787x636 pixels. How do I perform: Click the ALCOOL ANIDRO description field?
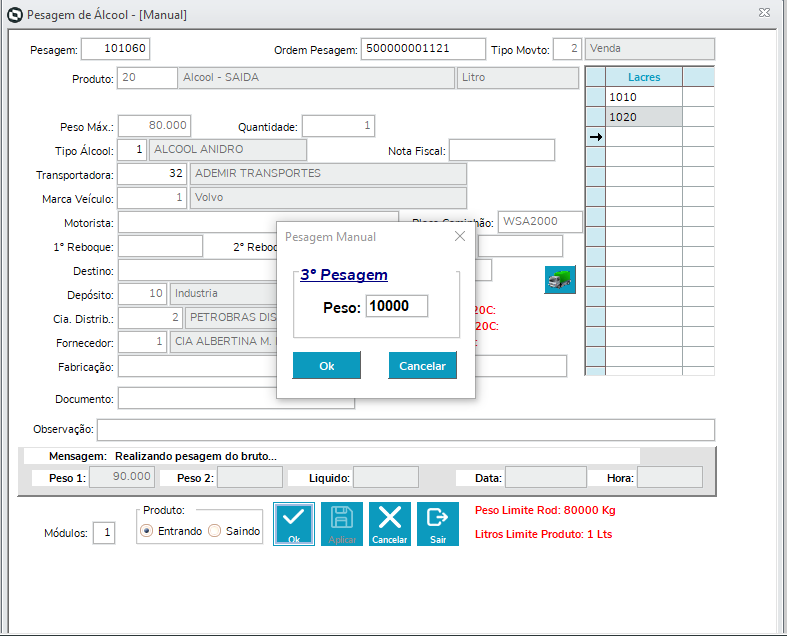pyautogui.click(x=228, y=150)
